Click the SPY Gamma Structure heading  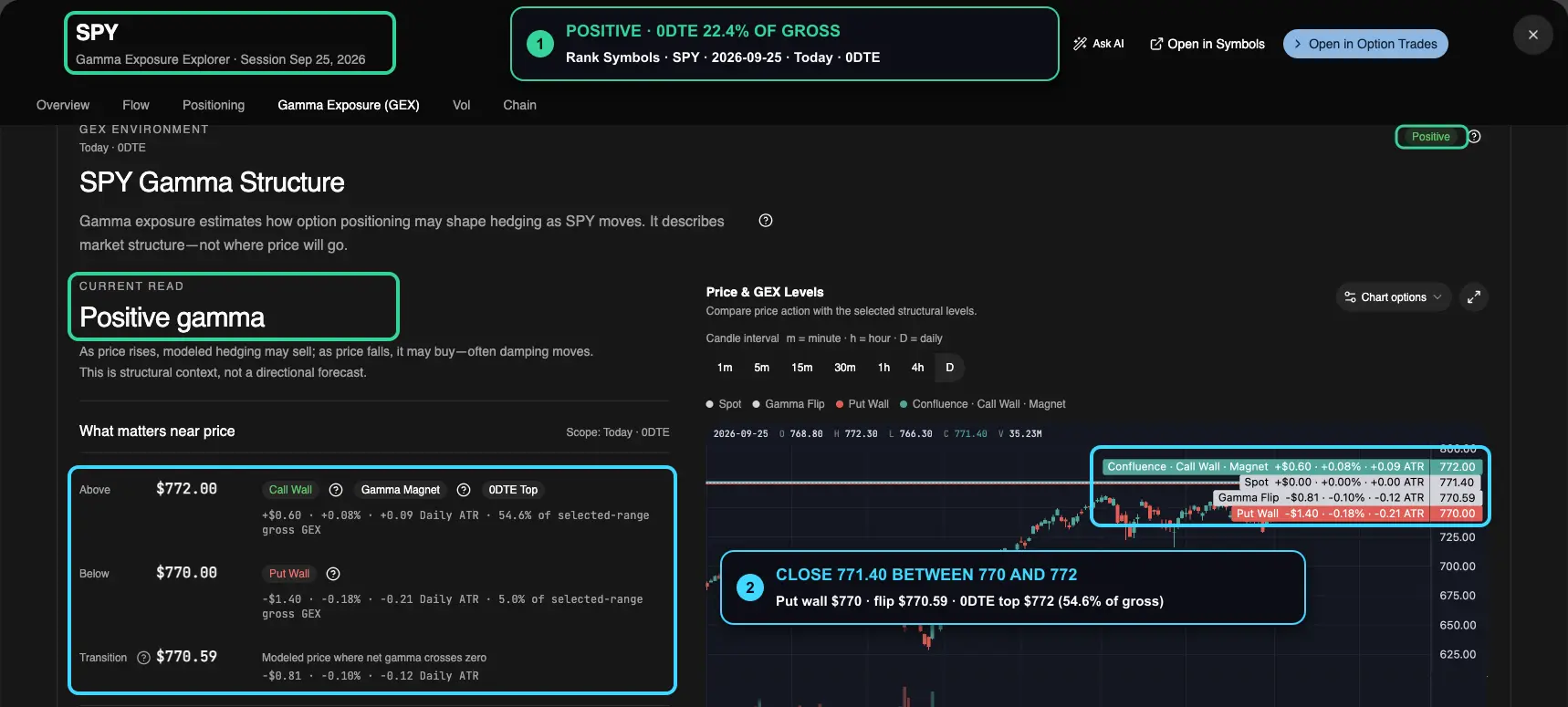click(x=212, y=182)
